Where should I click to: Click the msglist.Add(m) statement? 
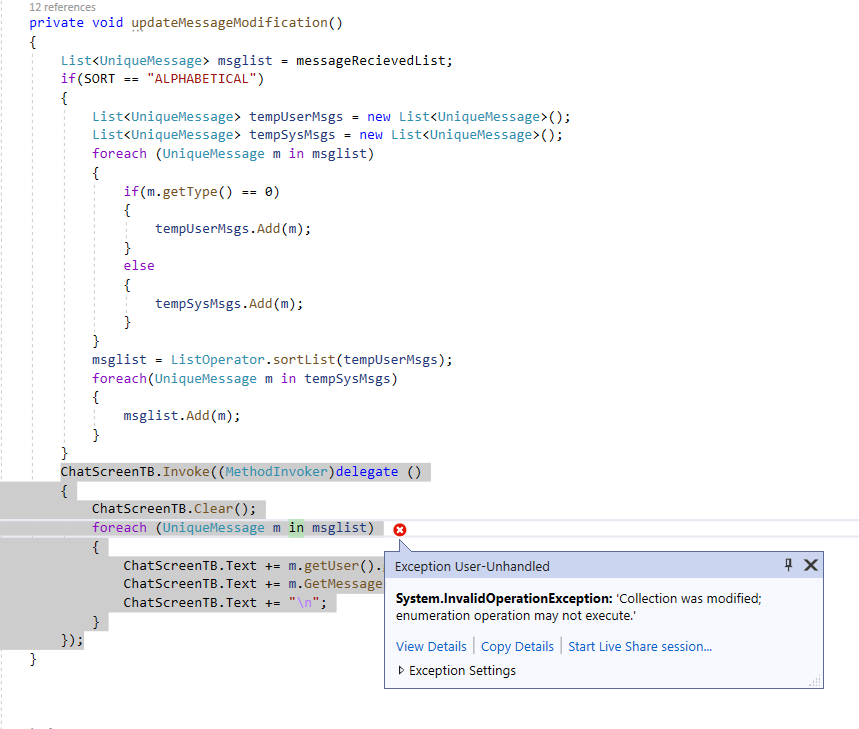[182, 416]
